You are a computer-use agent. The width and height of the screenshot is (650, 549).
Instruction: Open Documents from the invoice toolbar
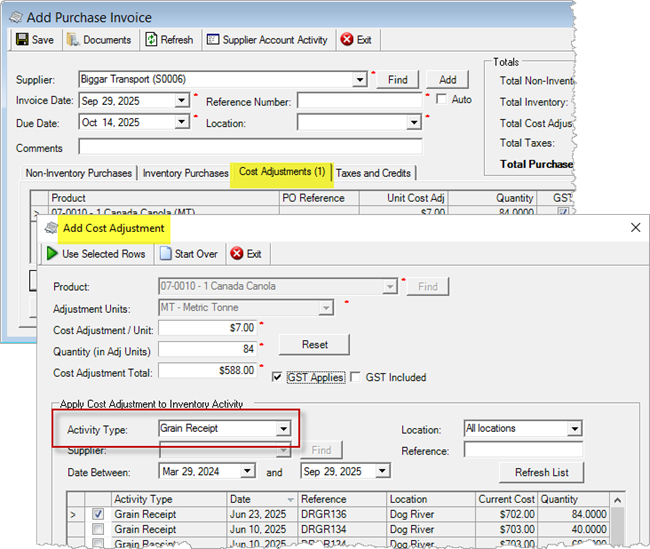[99, 40]
